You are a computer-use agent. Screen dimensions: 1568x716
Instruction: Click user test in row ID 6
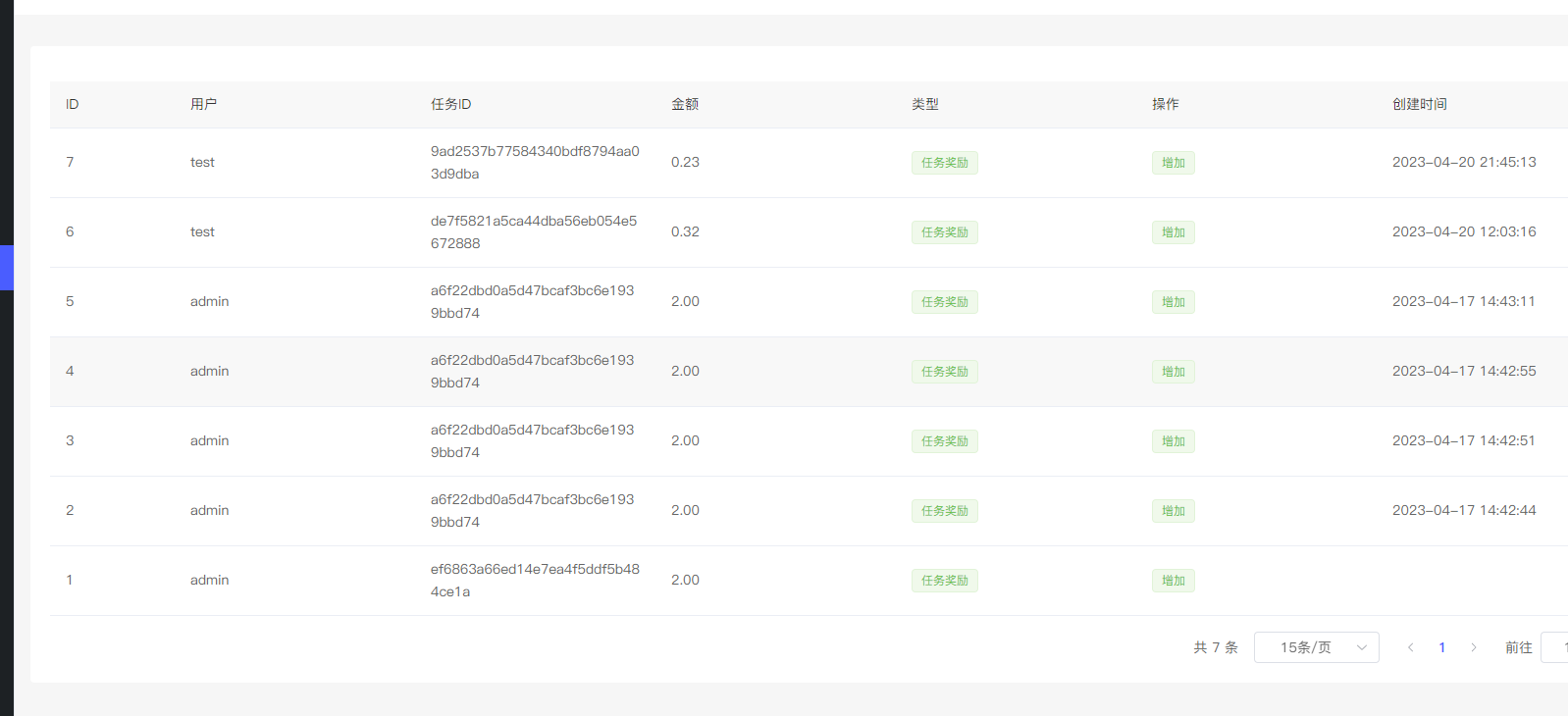point(202,232)
